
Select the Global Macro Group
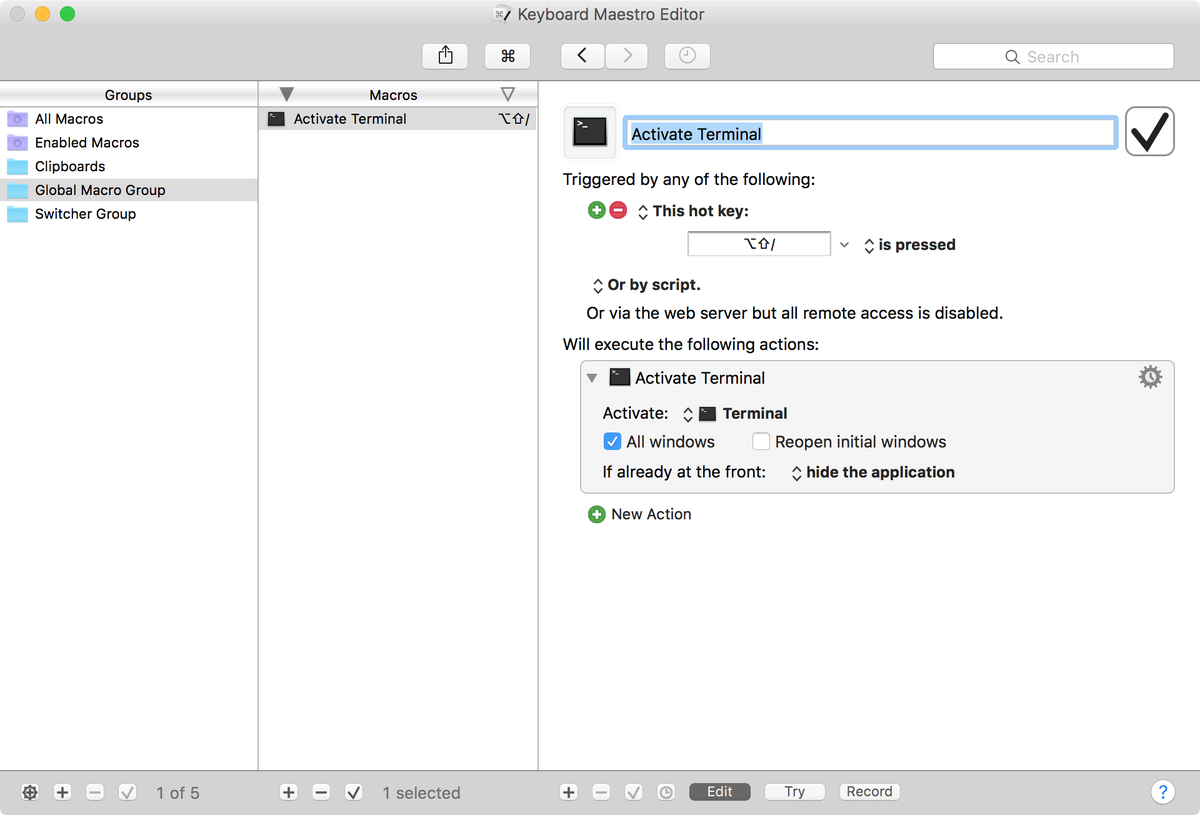tap(128, 190)
